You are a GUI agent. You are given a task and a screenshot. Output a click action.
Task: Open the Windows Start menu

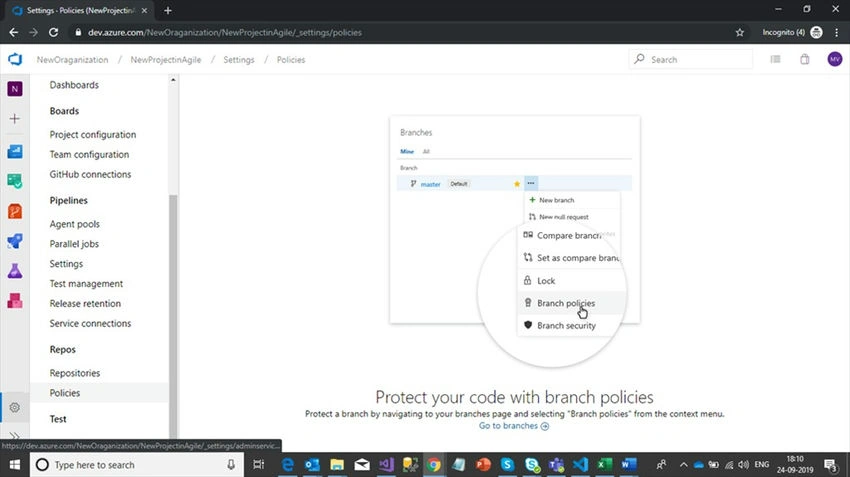point(15,465)
